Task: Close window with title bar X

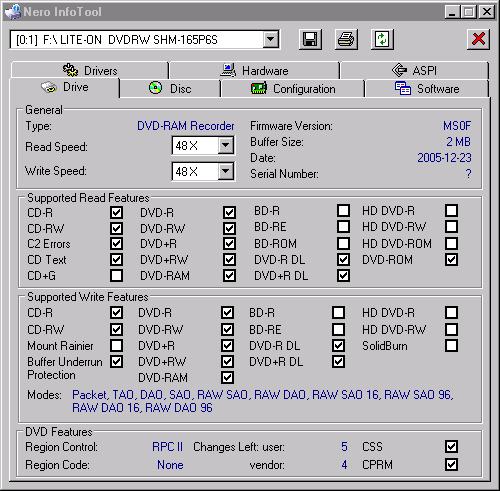Action: (486, 12)
